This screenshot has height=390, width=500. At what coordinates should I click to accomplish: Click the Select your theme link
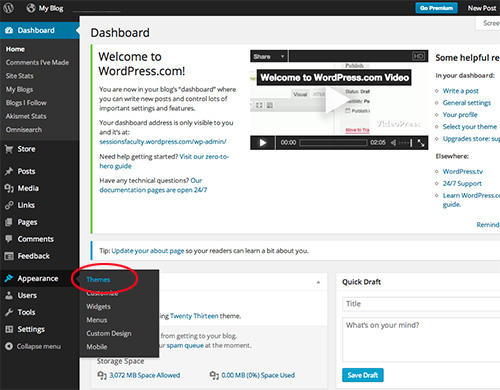coord(470,127)
